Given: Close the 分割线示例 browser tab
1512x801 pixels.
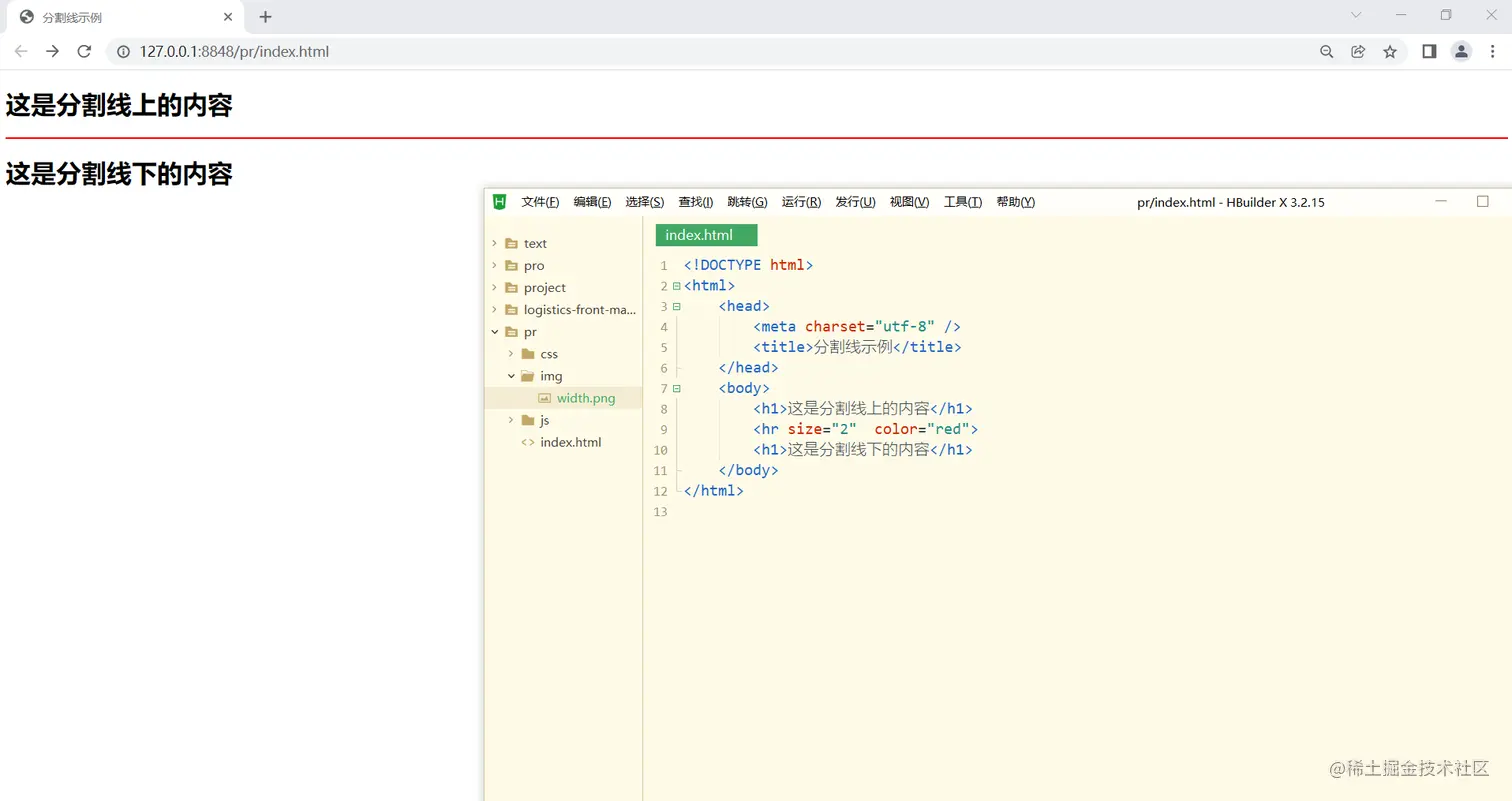Looking at the screenshot, I should tap(228, 17).
